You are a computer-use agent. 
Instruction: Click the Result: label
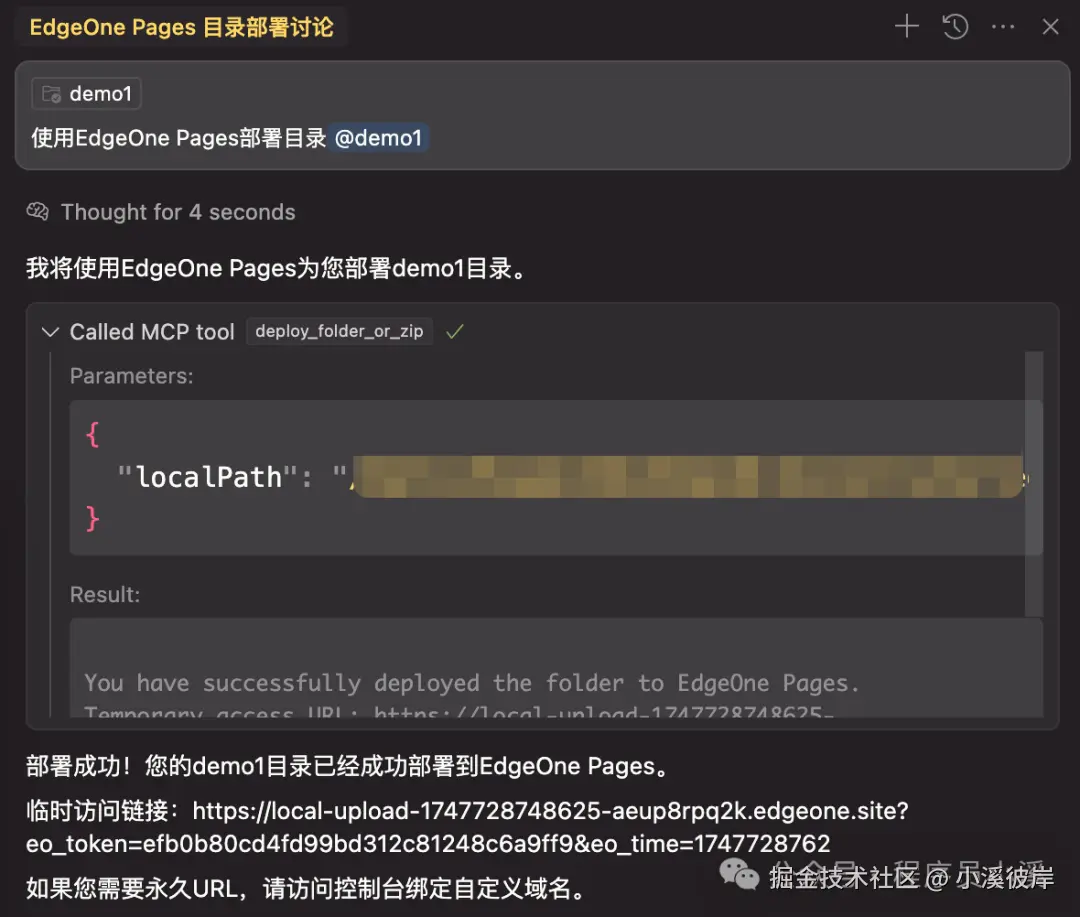pos(105,595)
